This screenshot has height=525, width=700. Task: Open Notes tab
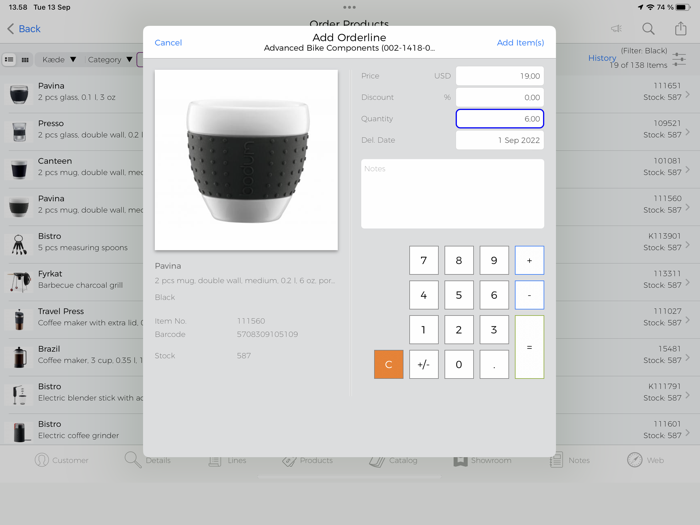click(570, 460)
